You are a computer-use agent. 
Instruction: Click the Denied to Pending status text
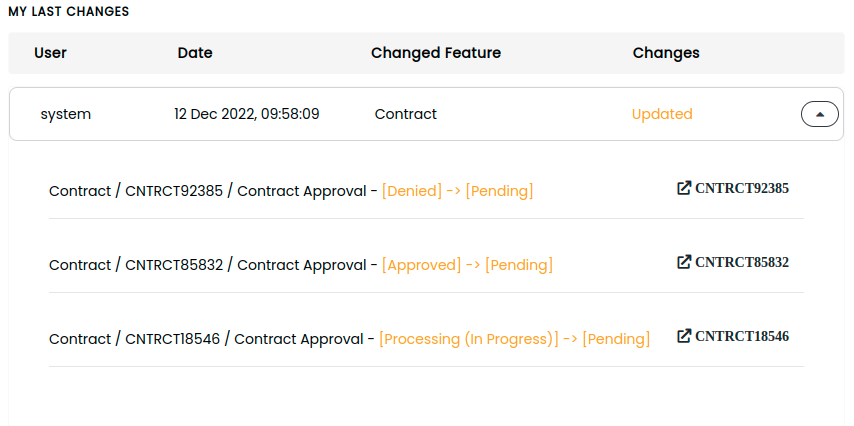coord(458,191)
